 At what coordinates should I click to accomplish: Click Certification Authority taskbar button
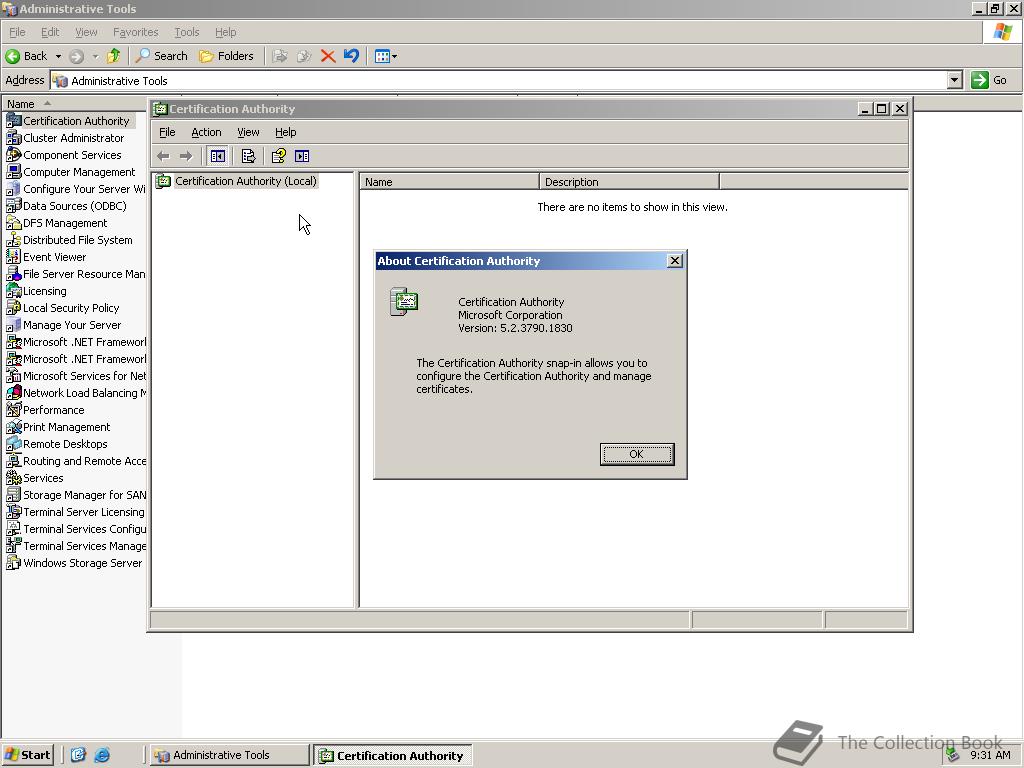[x=392, y=755]
